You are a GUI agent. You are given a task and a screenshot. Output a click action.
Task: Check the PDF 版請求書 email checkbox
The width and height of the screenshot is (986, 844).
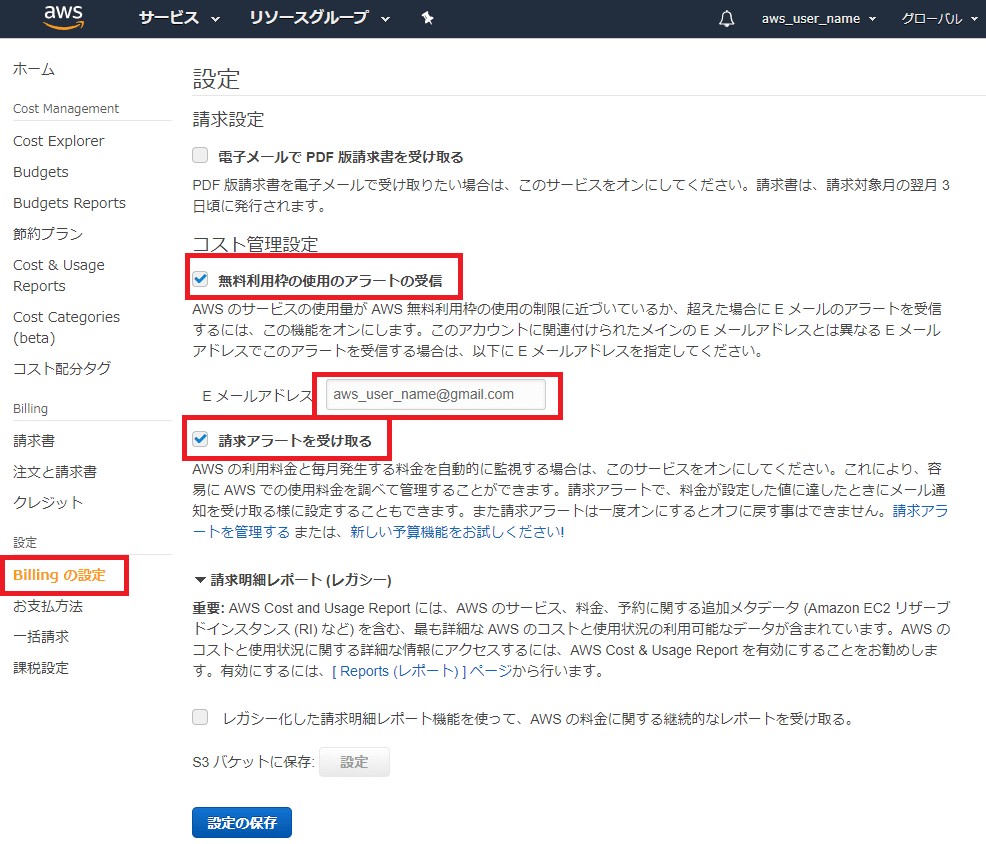coord(200,155)
